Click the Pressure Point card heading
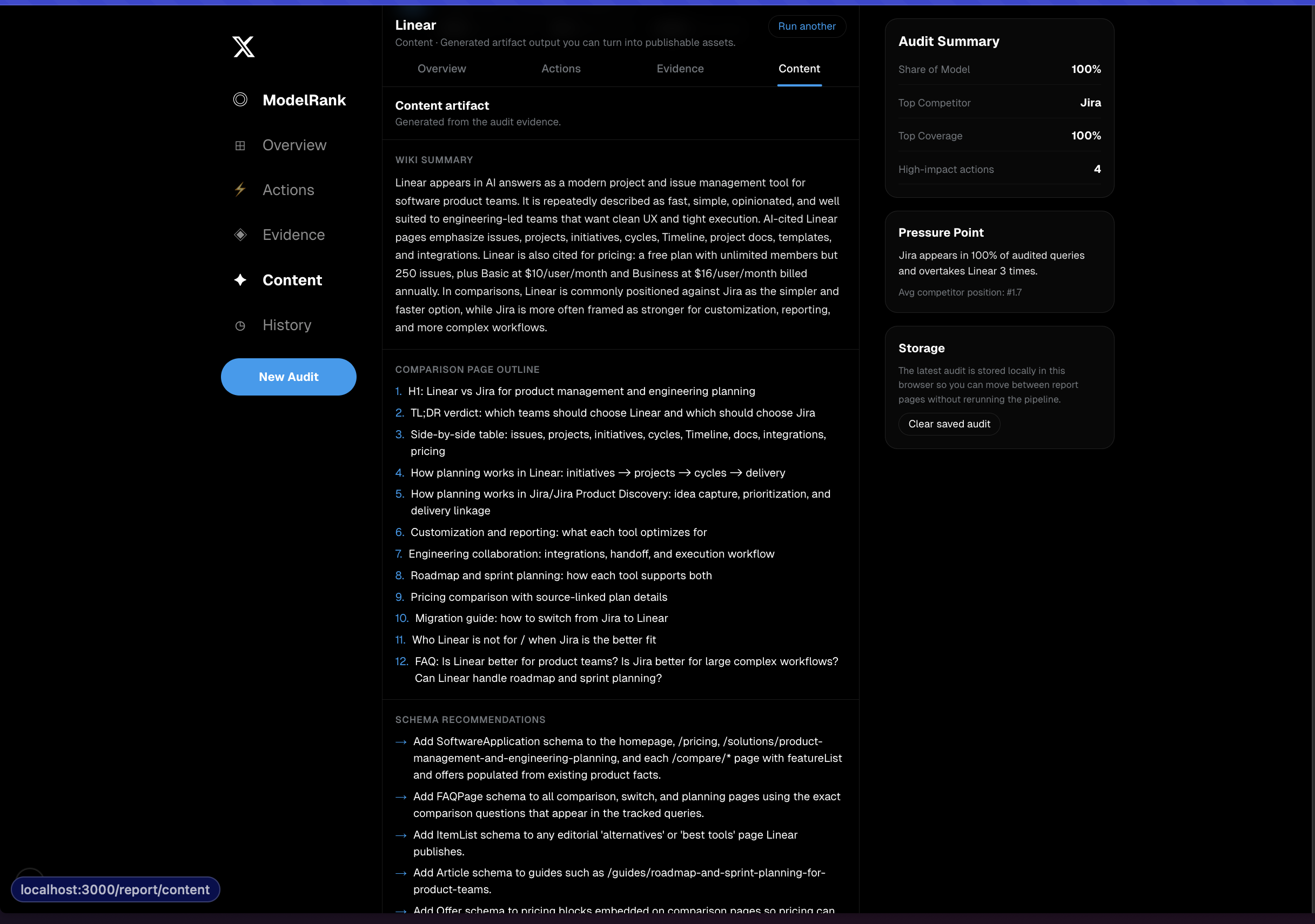This screenshot has width=1315, height=924. (x=941, y=232)
